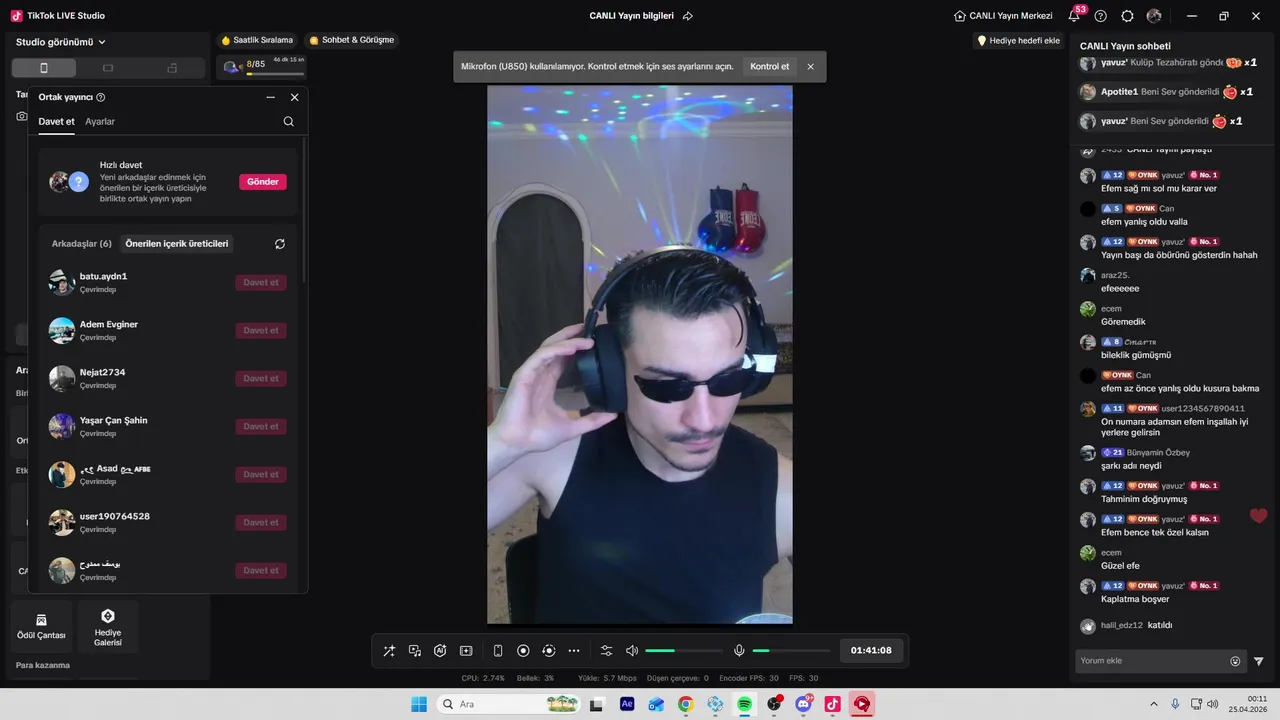Image resolution: width=1280 pixels, height=720 pixels.
Task: Click the phone icon in bottom toolbar
Action: [x=498, y=651]
